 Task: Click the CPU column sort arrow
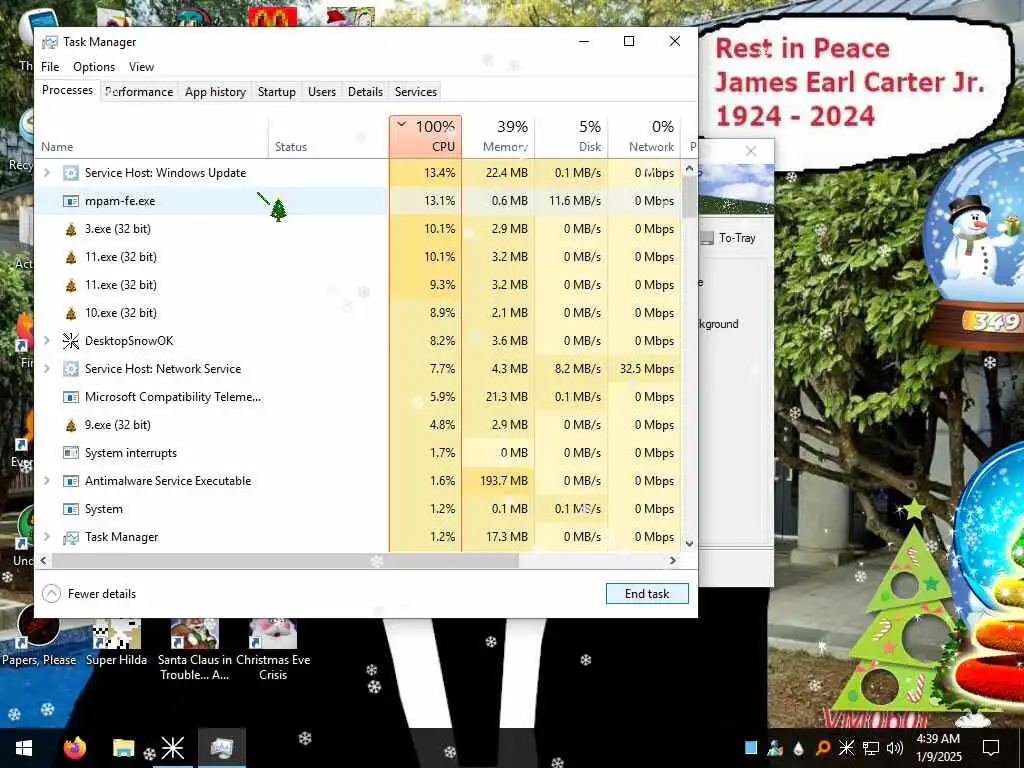point(402,125)
